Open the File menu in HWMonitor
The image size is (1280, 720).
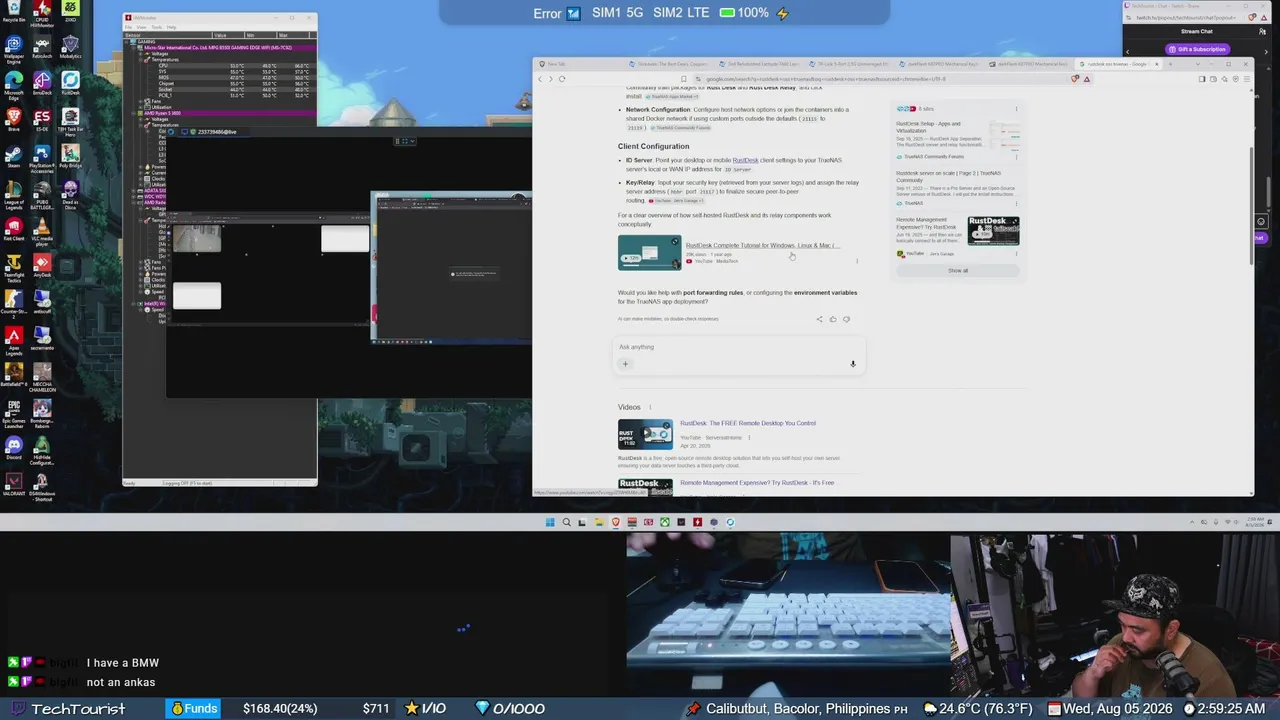tap(128, 27)
